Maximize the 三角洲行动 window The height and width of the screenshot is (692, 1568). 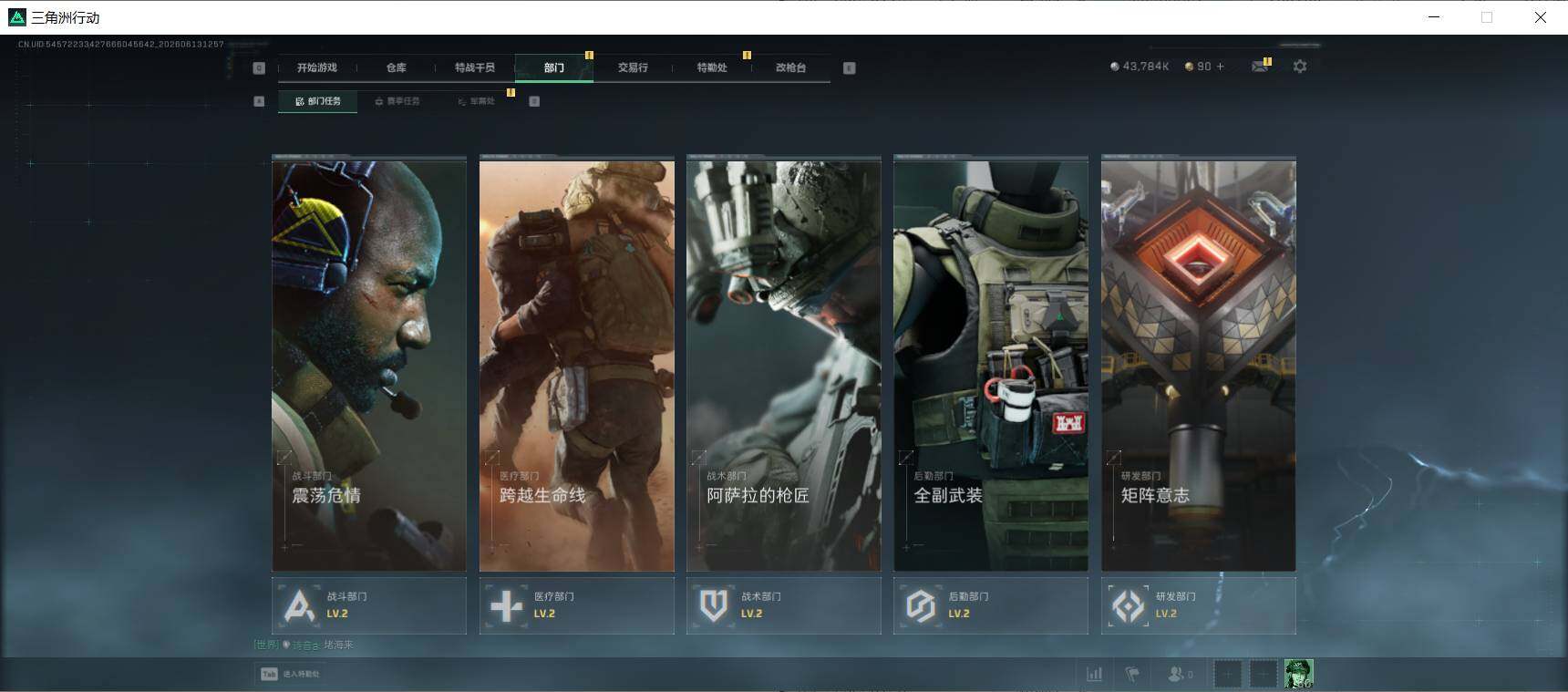point(1487,17)
